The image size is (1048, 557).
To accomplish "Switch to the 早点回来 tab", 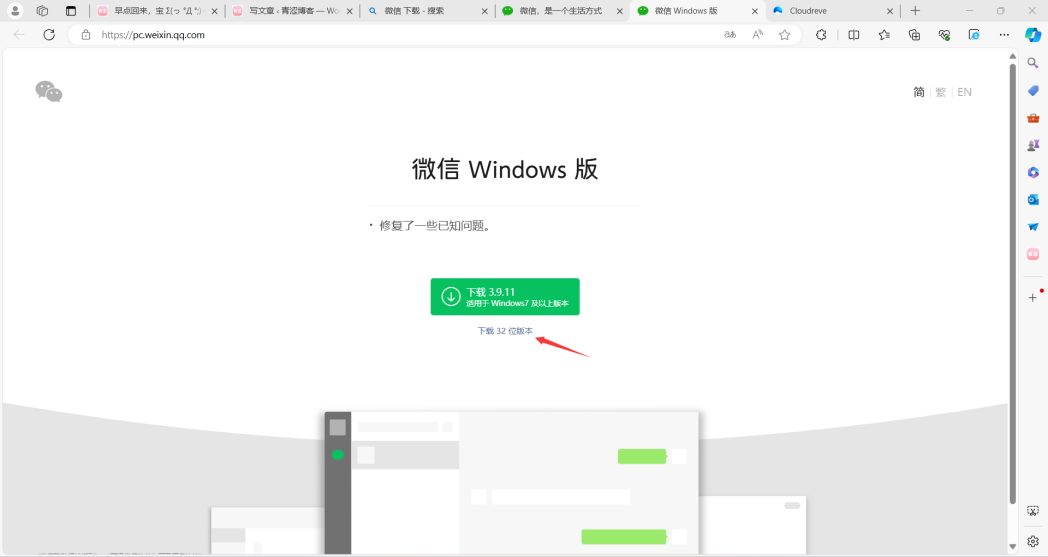I will [157, 11].
